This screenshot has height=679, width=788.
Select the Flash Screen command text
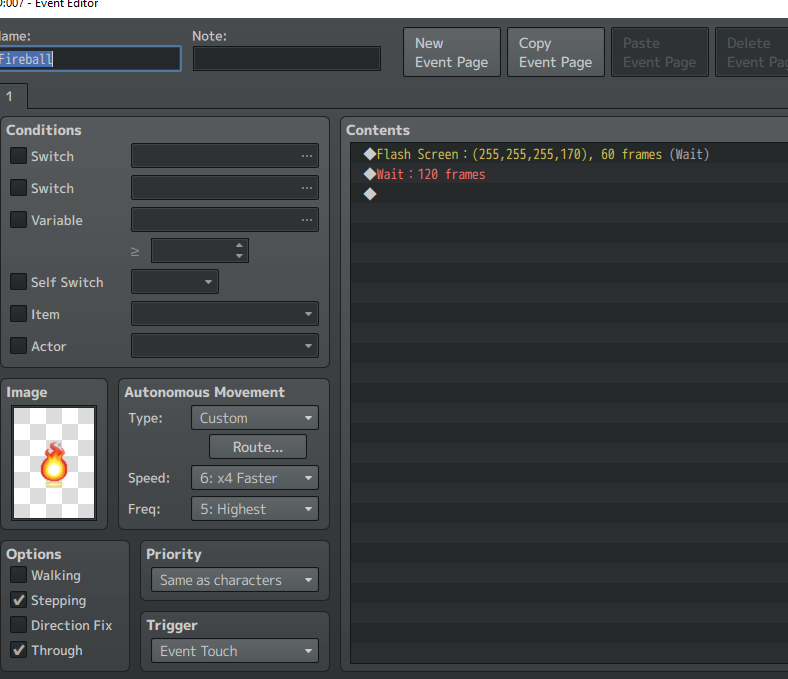[543, 154]
